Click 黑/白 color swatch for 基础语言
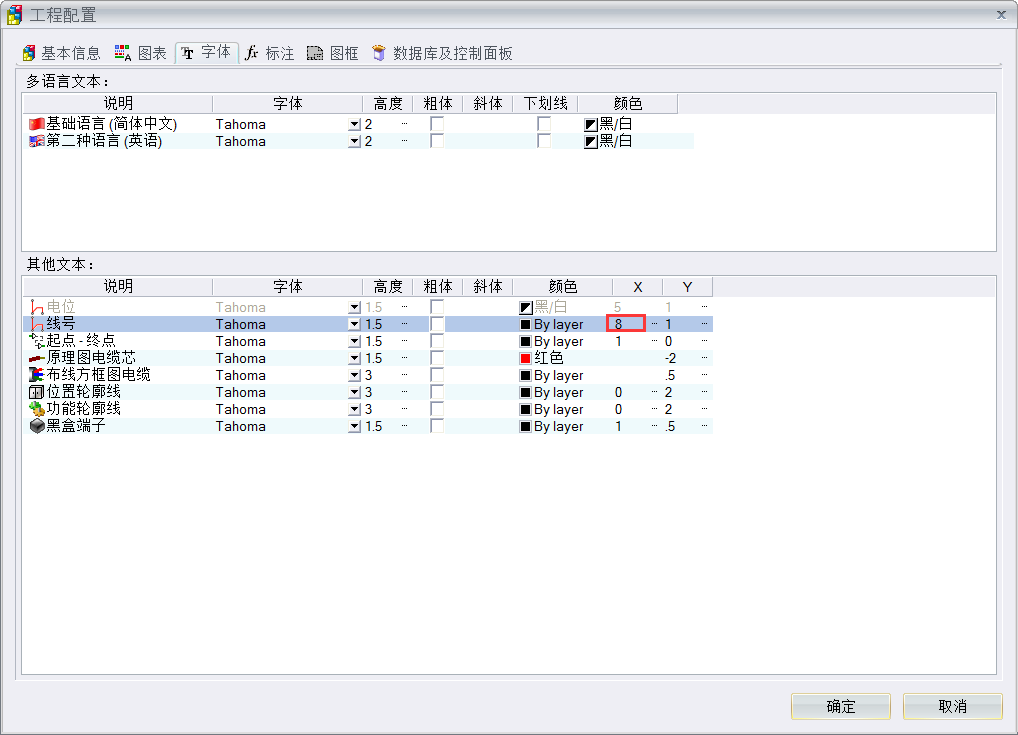The height and width of the screenshot is (735, 1018). 590,125
